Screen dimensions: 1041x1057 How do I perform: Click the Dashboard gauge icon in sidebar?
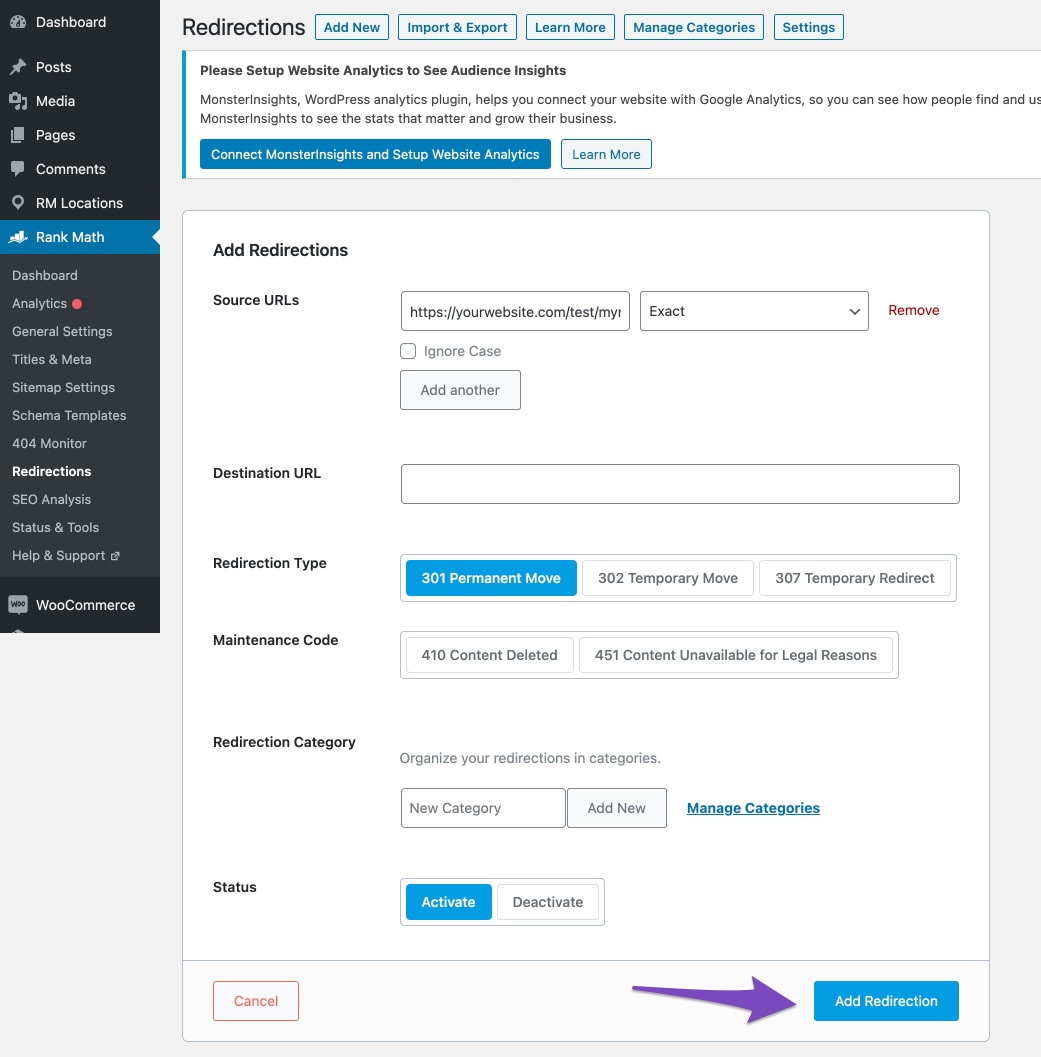coord(18,22)
